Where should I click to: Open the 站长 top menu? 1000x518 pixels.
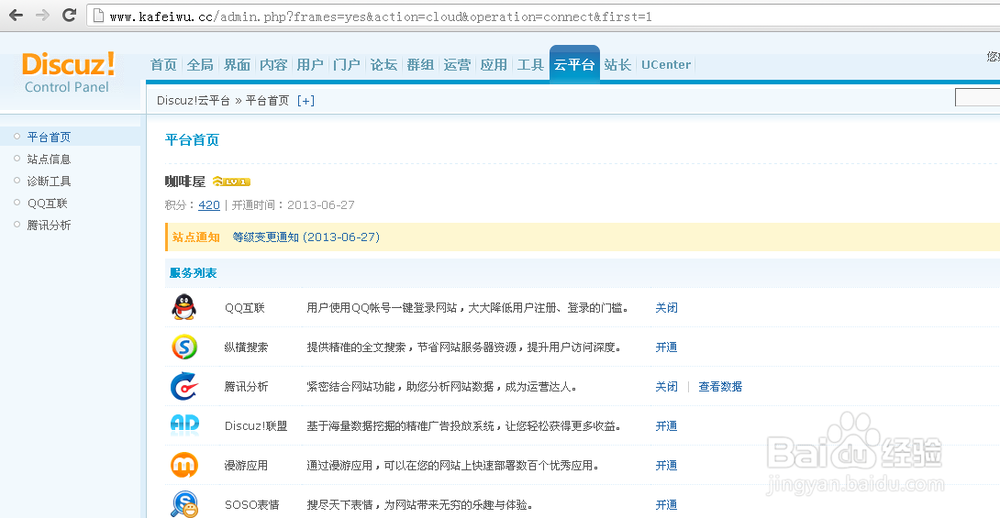click(618, 64)
